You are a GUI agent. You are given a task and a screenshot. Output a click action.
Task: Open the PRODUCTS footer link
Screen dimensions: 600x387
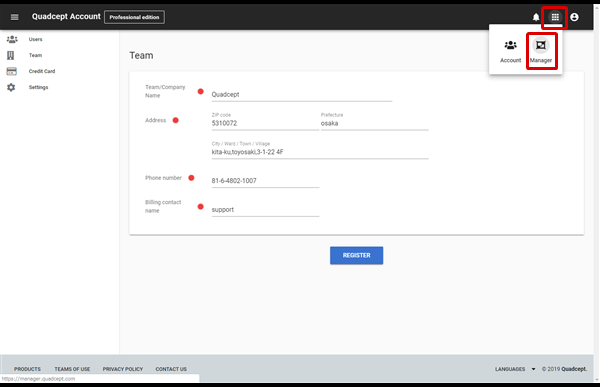[x=27, y=369]
